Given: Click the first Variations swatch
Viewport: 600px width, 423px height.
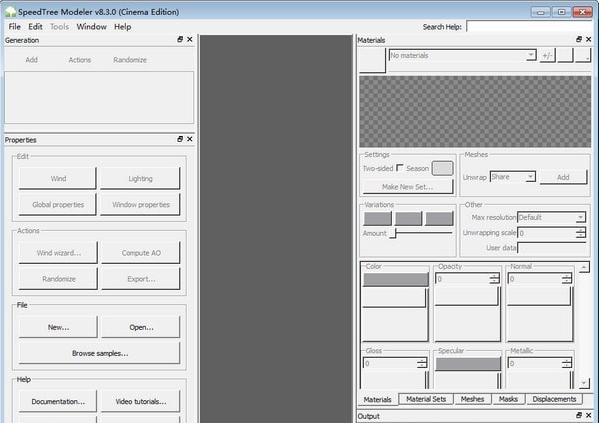Looking at the screenshot, I should [x=378, y=219].
